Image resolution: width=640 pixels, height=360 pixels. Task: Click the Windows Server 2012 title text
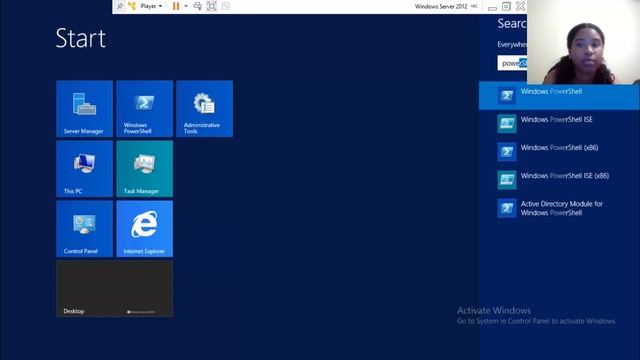click(x=441, y=7)
